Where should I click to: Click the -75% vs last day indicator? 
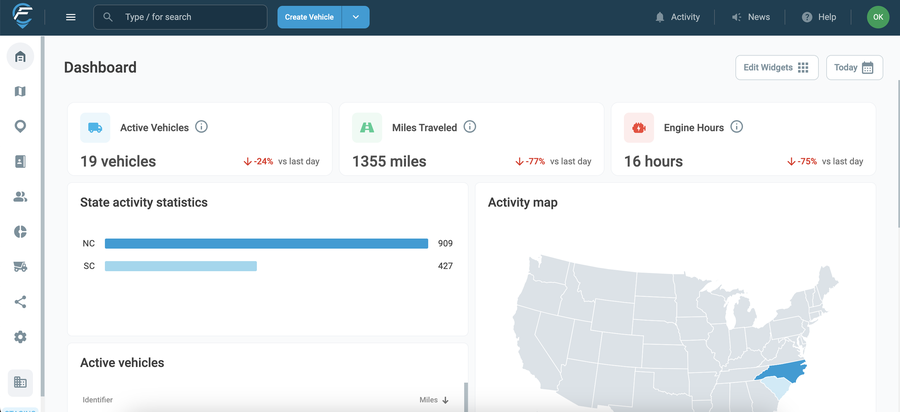(825, 162)
